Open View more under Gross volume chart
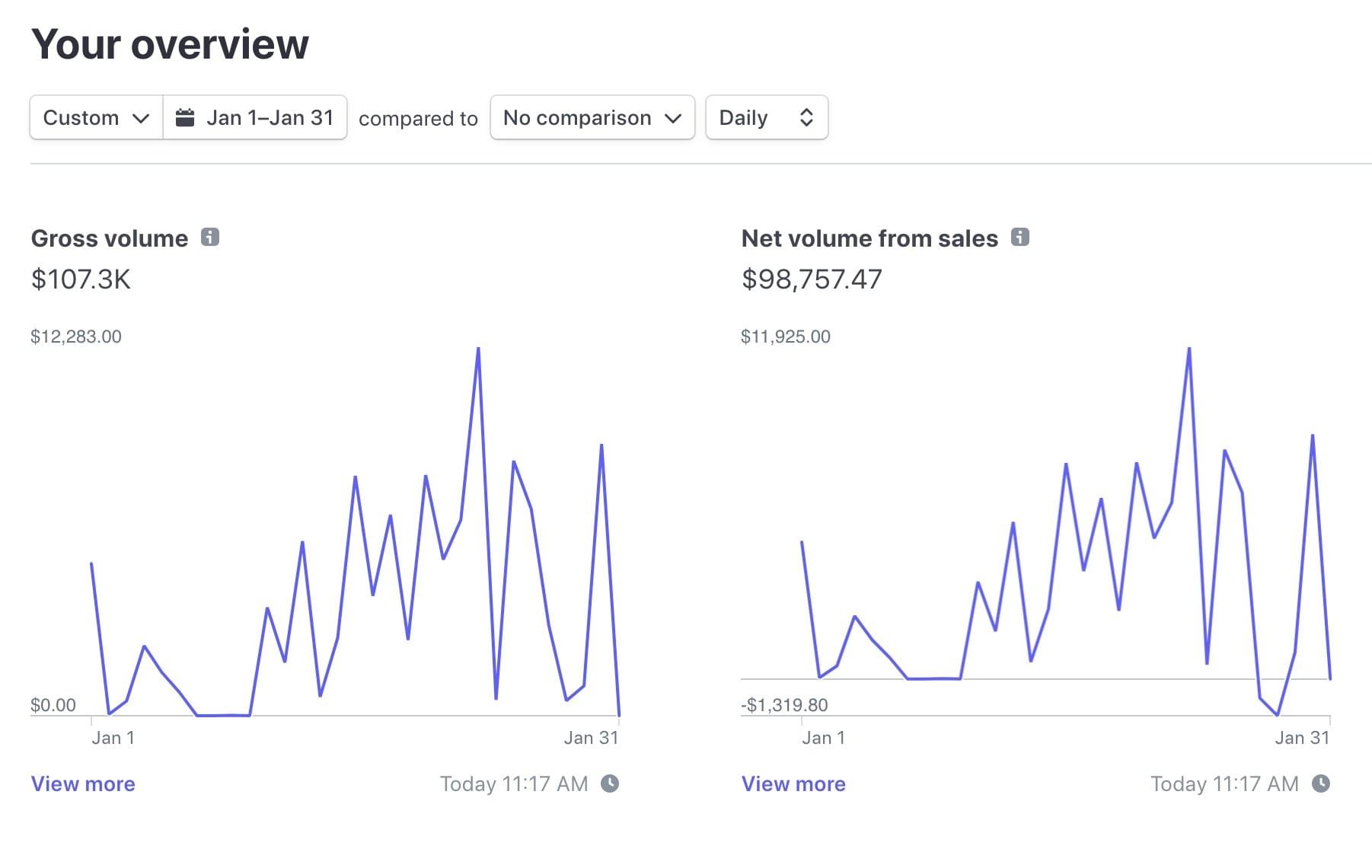 [x=83, y=784]
